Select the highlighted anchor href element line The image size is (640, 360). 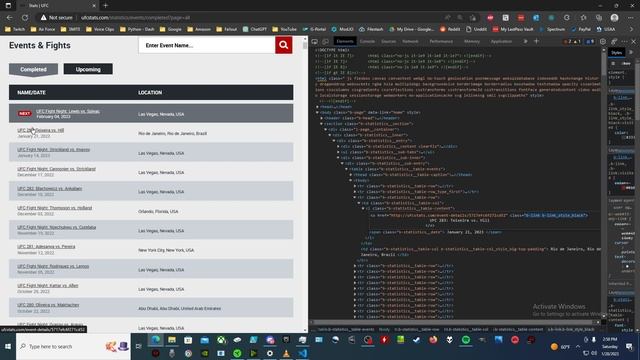(x=478, y=215)
